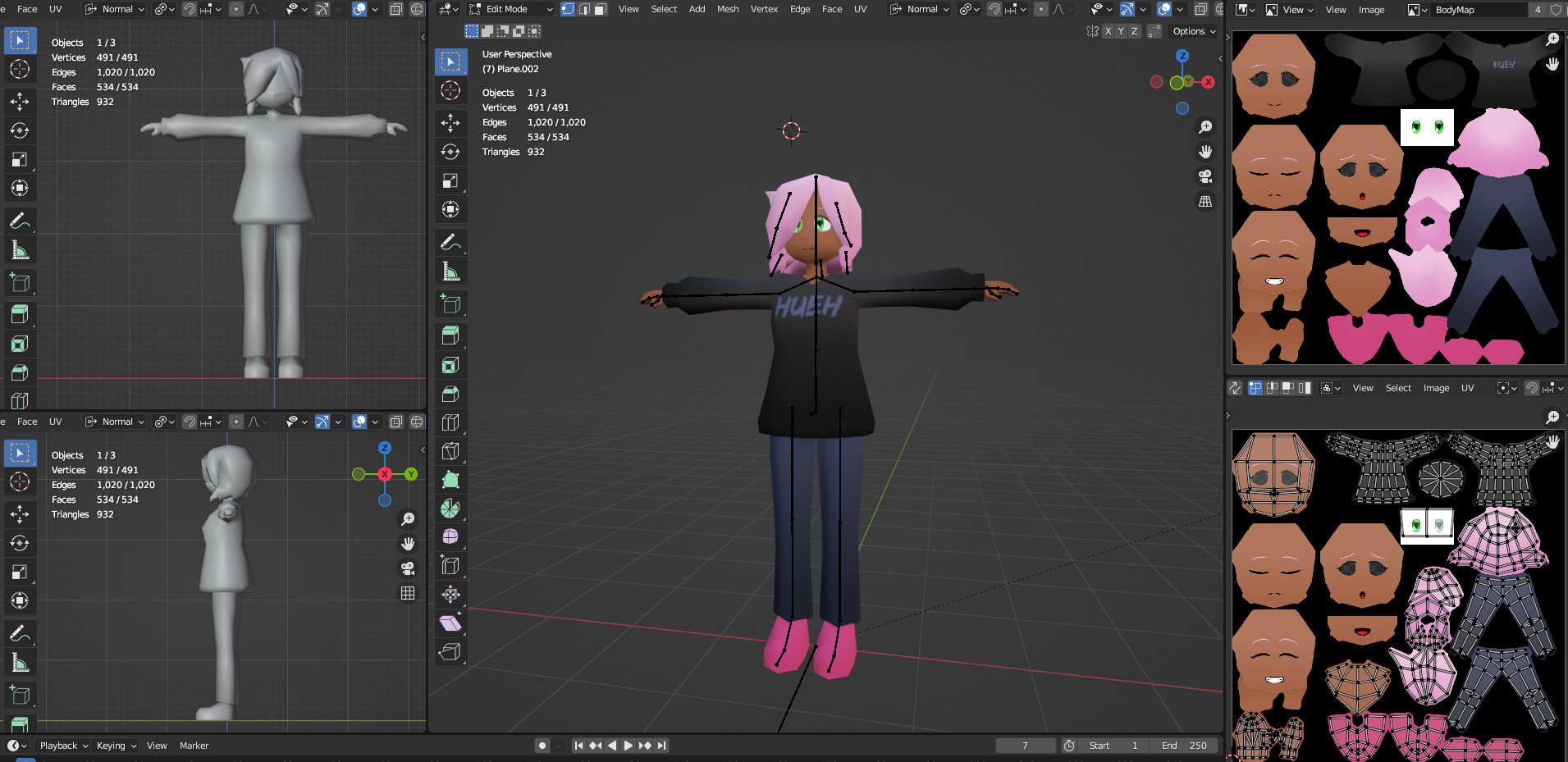This screenshot has width=1568, height=762.
Task: Click the Bevel tool in main viewport
Action: click(x=450, y=394)
